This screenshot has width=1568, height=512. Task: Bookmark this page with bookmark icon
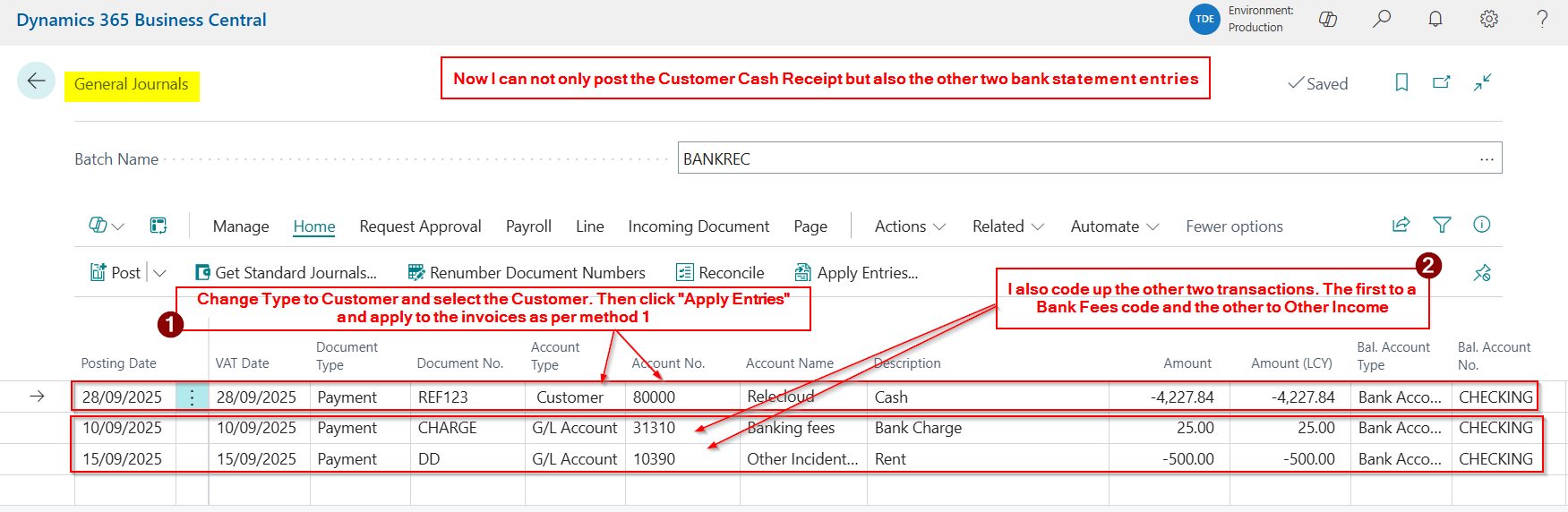pos(1401,82)
